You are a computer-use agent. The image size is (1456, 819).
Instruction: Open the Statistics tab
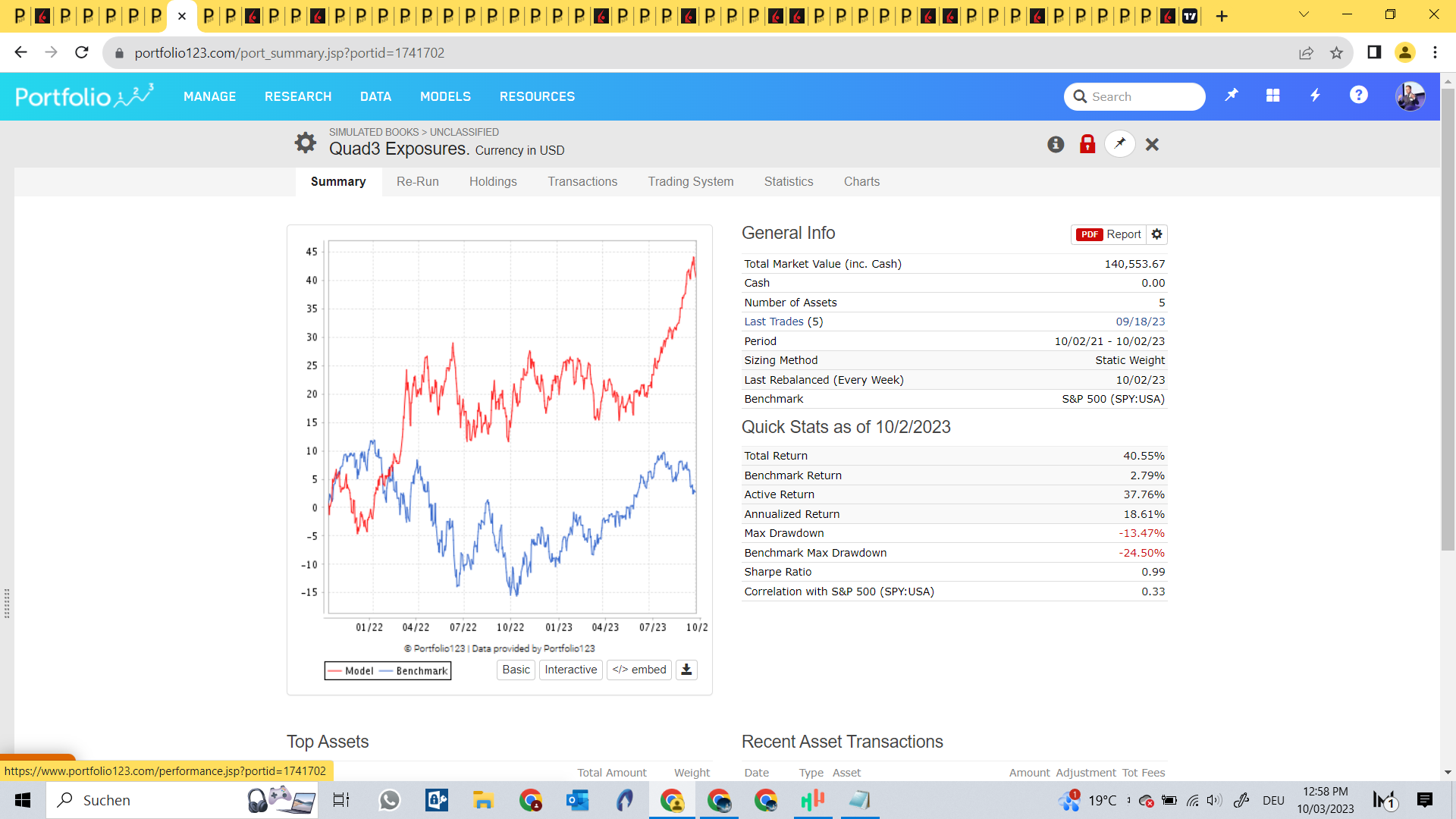(x=788, y=181)
